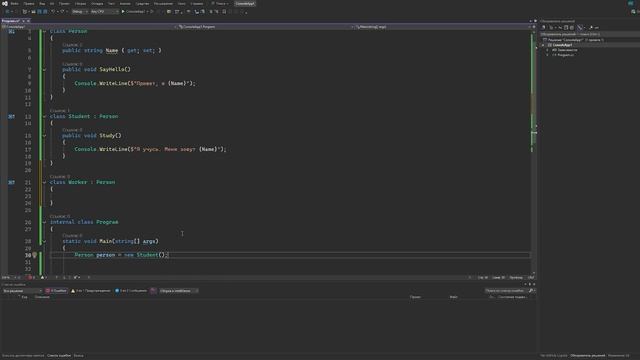
Task: Select Program.cs in Solution Explorer
Action: pyautogui.click(x=563, y=55)
